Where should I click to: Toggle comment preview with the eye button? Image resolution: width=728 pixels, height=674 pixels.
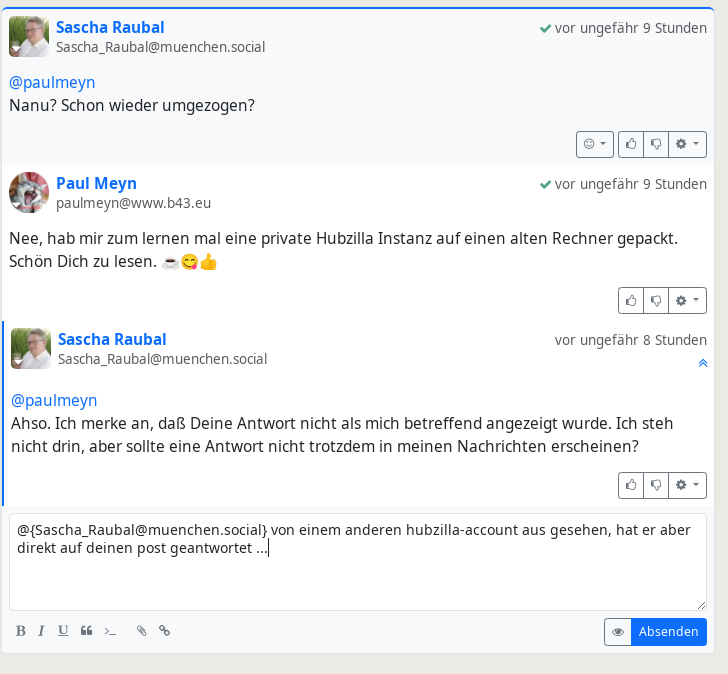(x=618, y=632)
